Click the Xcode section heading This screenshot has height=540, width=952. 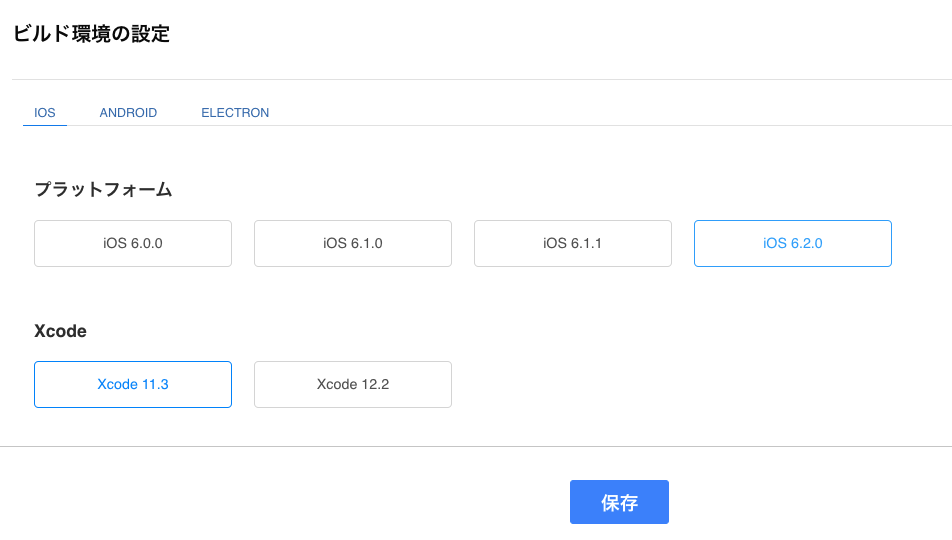point(60,331)
